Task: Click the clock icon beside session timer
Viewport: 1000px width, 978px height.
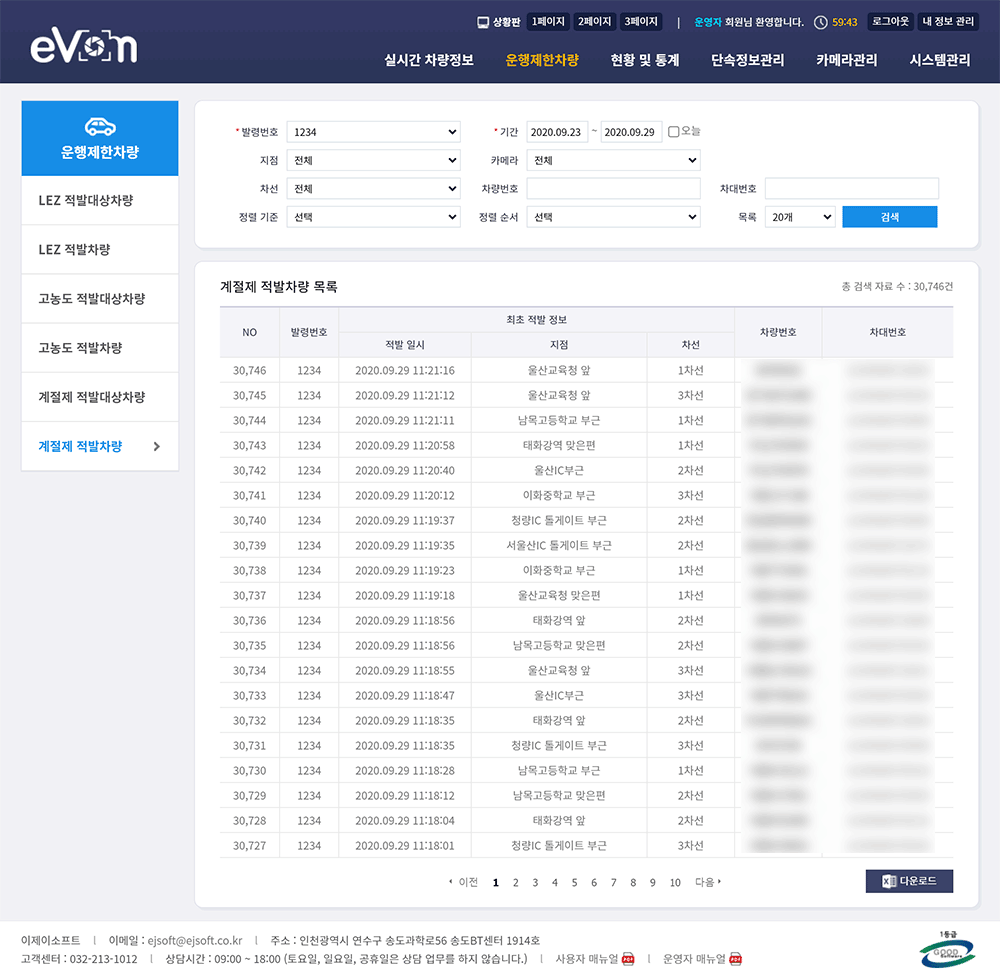Action: (x=820, y=22)
